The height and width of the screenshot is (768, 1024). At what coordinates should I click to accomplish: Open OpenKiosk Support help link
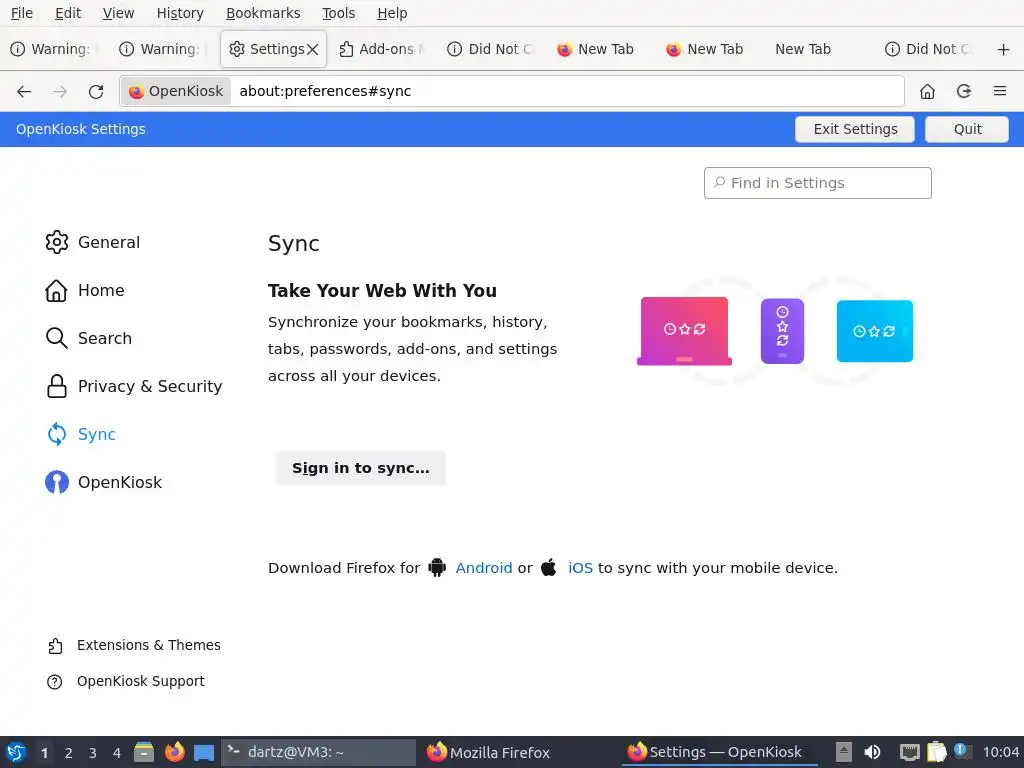coord(125,681)
